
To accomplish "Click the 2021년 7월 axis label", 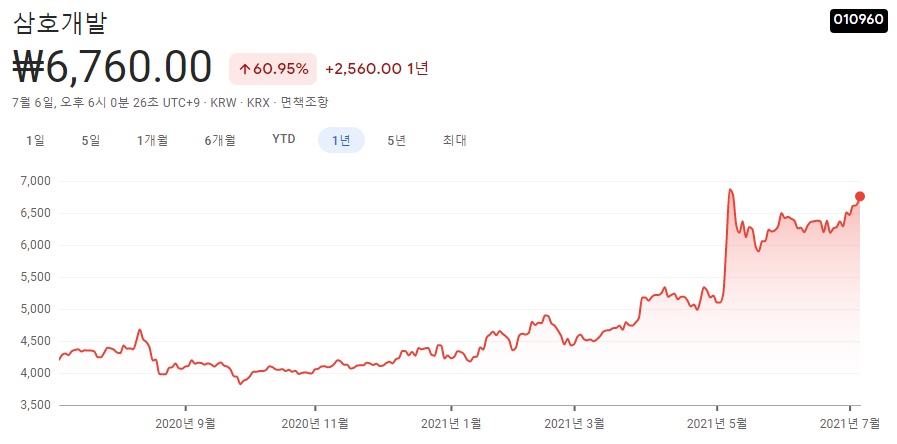I will point(850,424).
